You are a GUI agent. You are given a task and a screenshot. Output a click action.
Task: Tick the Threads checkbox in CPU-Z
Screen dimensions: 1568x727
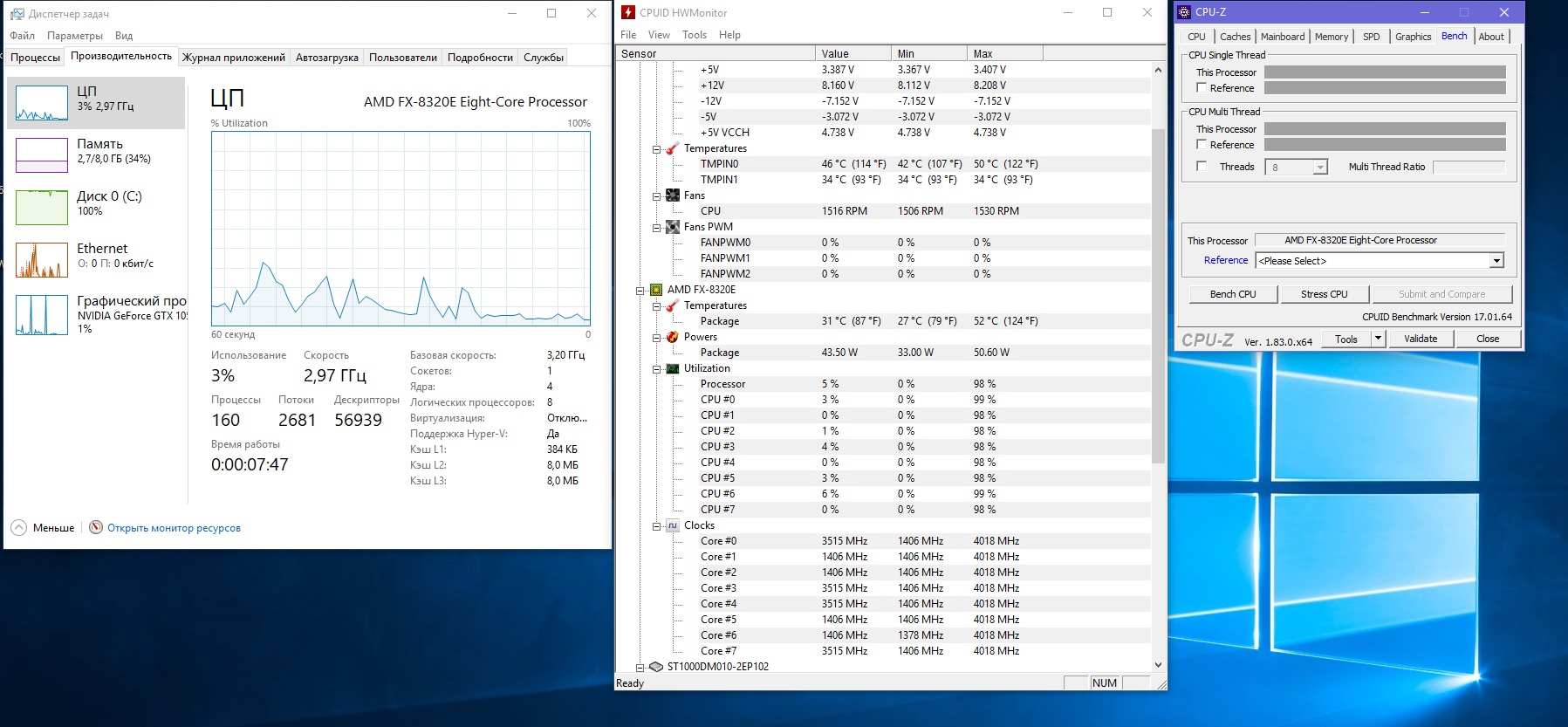(1202, 167)
